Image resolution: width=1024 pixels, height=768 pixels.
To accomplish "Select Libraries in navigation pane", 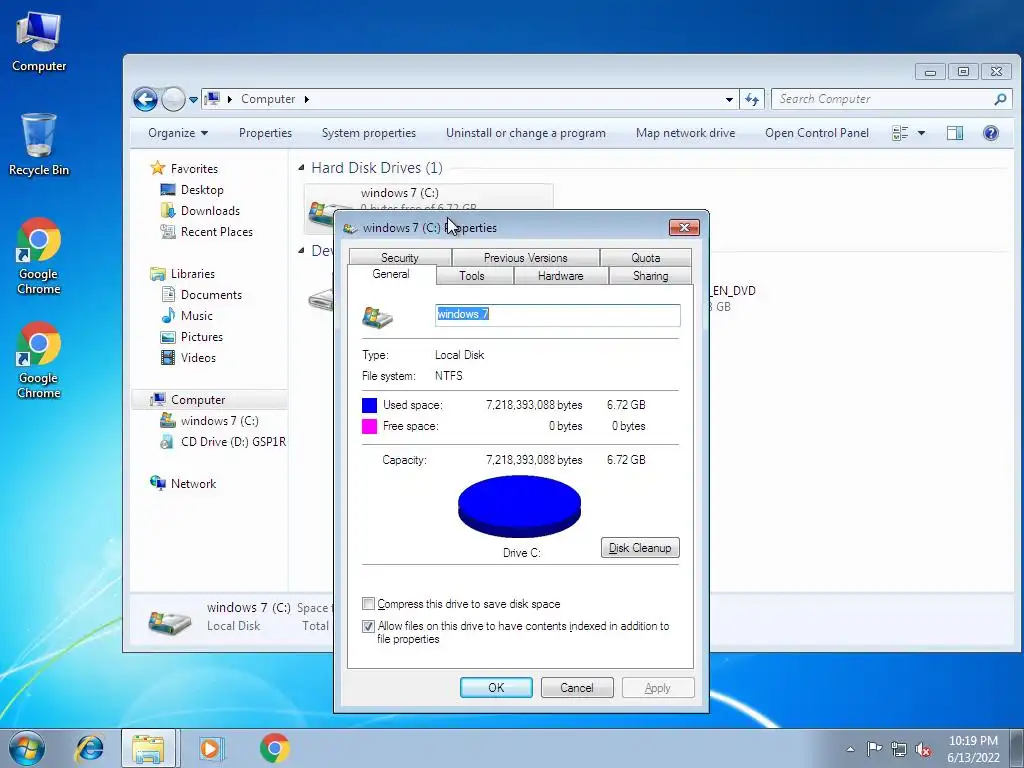I will 193,274.
